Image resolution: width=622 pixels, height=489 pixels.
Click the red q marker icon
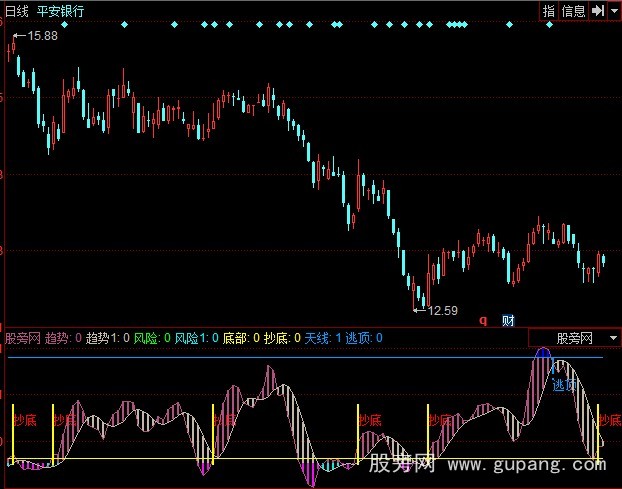click(x=483, y=321)
